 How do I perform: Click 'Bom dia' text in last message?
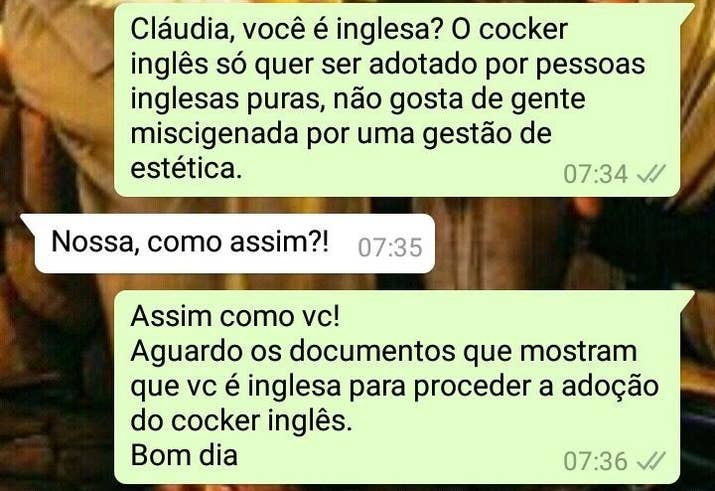tap(184, 455)
